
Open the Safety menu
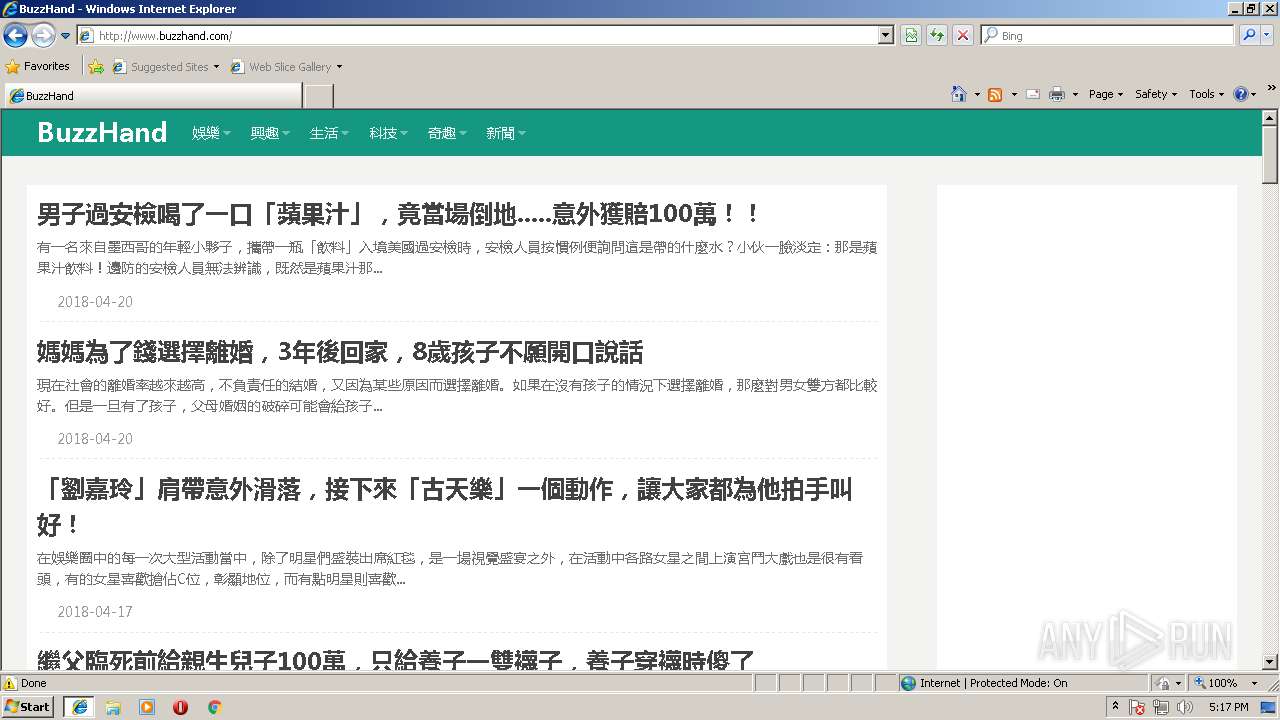pyautogui.click(x=1157, y=94)
